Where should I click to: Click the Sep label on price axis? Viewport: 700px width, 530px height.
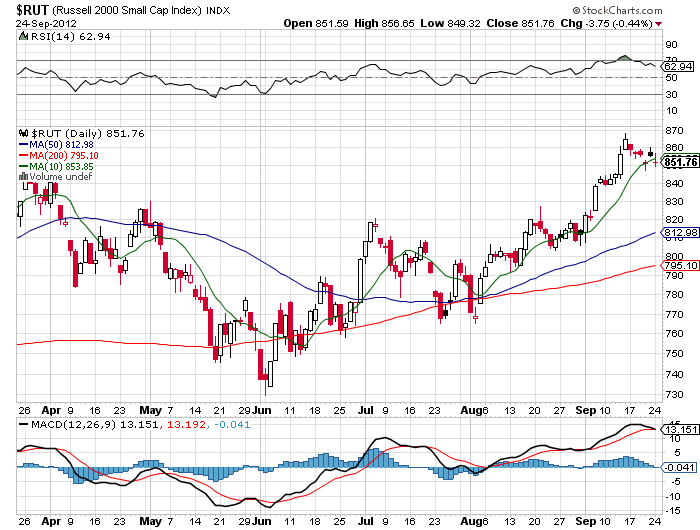pos(585,410)
